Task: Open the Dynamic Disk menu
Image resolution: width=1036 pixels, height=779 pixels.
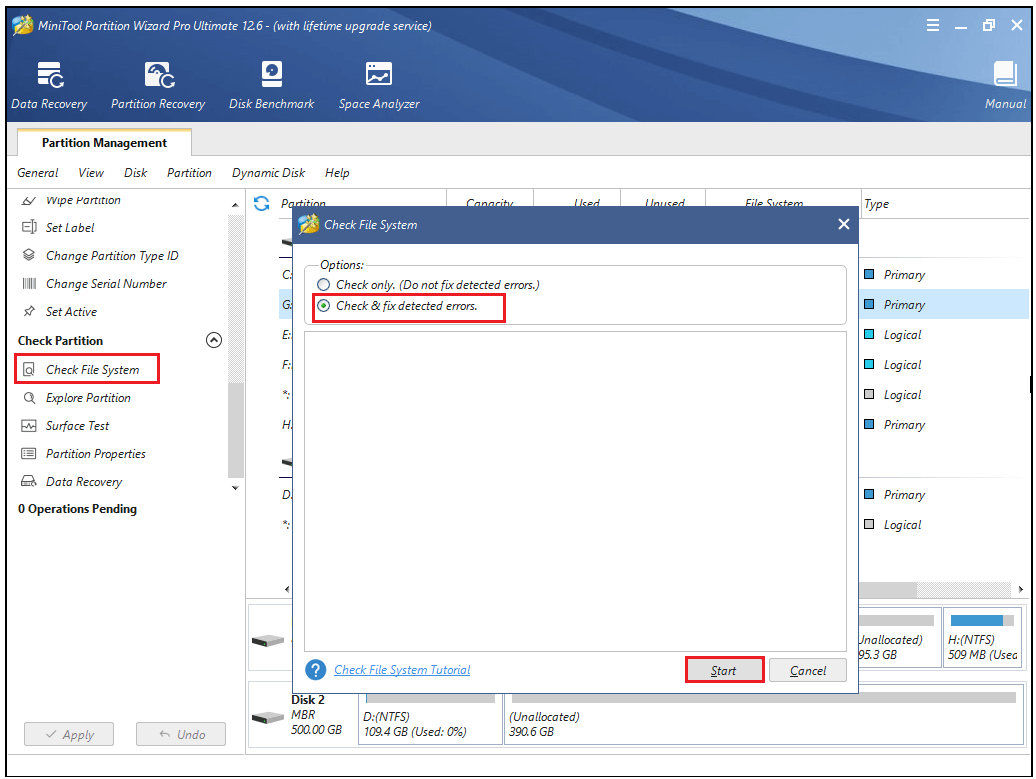Action: 268,172
